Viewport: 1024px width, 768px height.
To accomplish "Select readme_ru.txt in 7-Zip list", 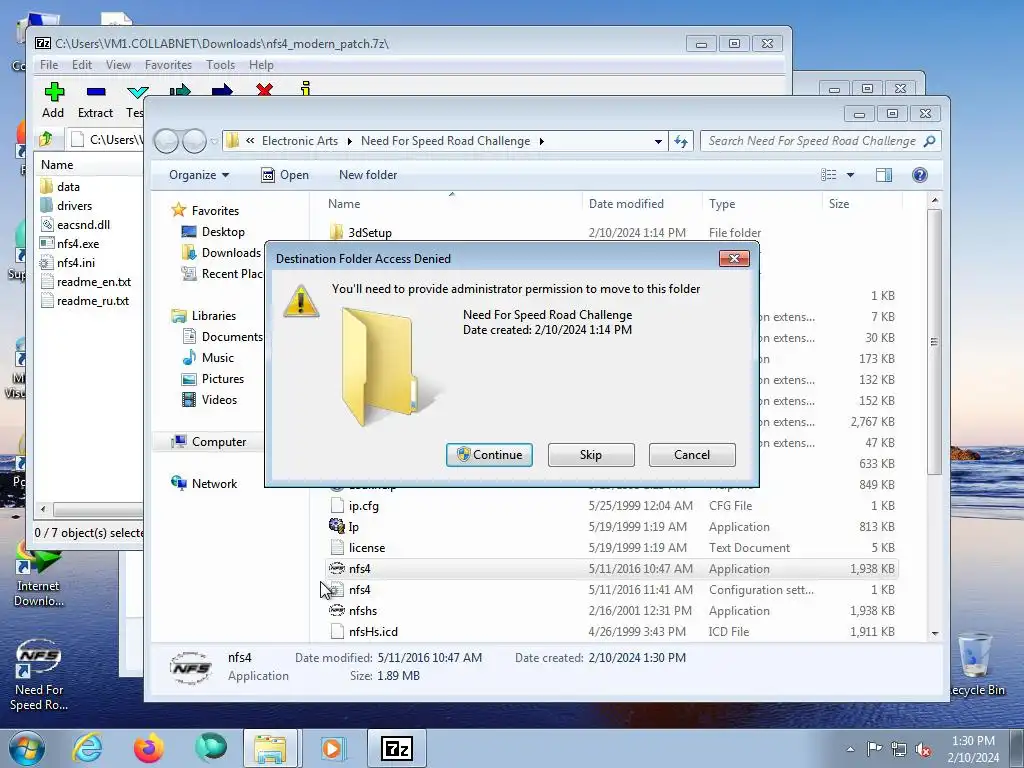I will pyautogui.click(x=93, y=300).
